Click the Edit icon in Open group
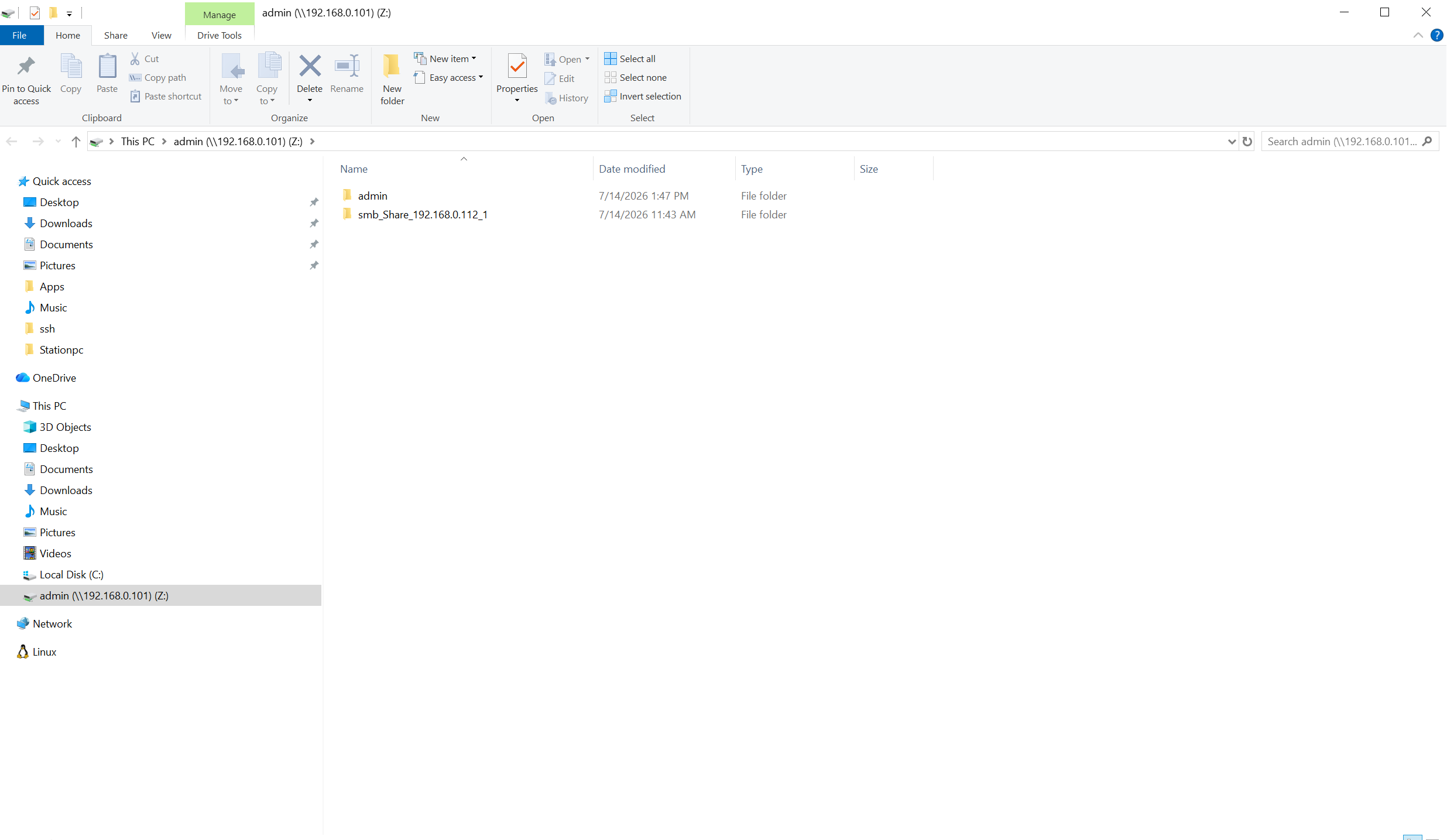Screen dimensions: 1447x840 (x=550, y=78)
